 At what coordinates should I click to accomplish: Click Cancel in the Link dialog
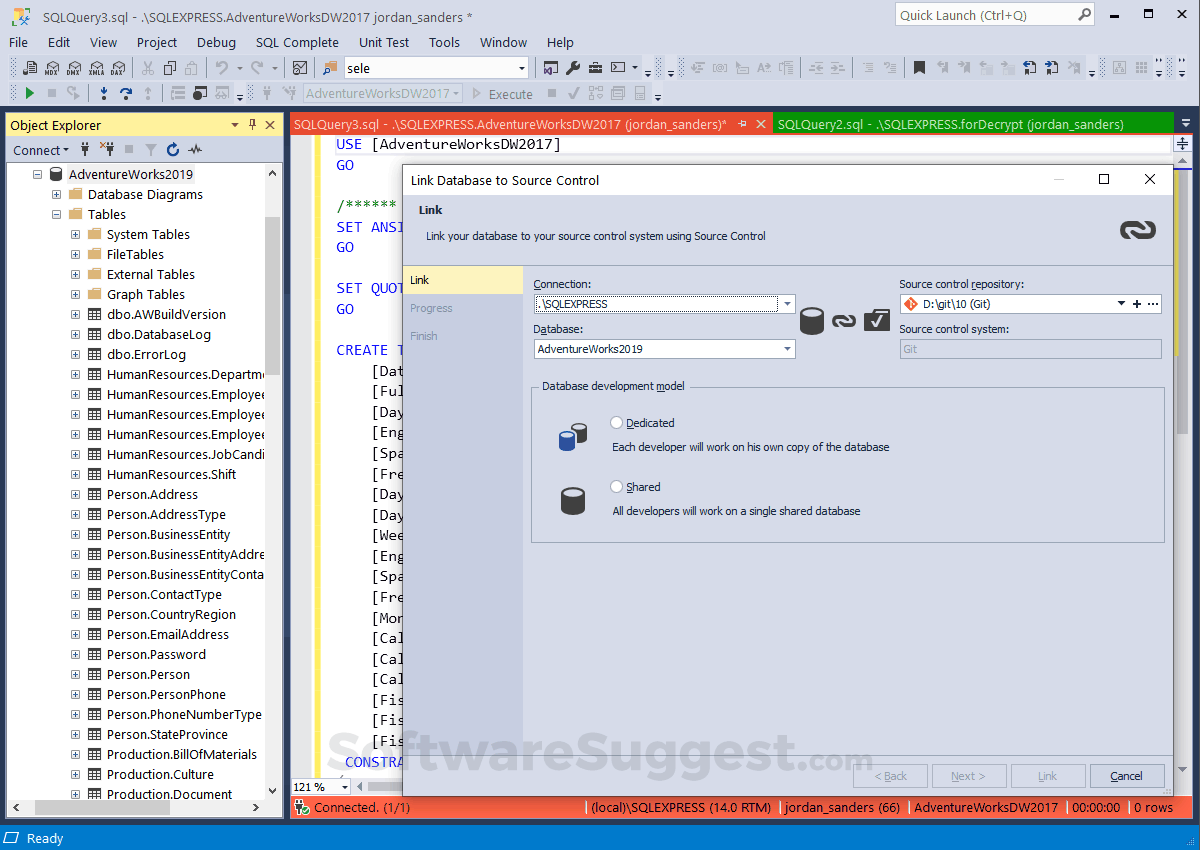pyautogui.click(x=1127, y=776)
